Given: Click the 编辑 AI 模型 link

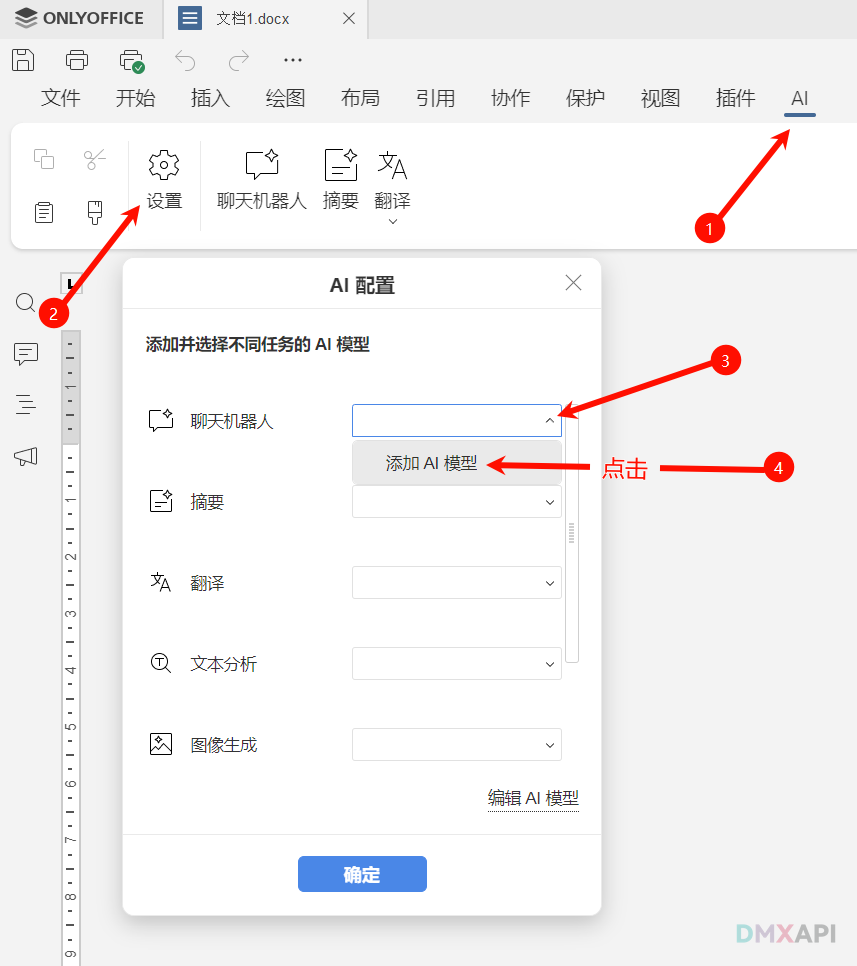Looking at the screenshot, I should [x=533, y=798].
